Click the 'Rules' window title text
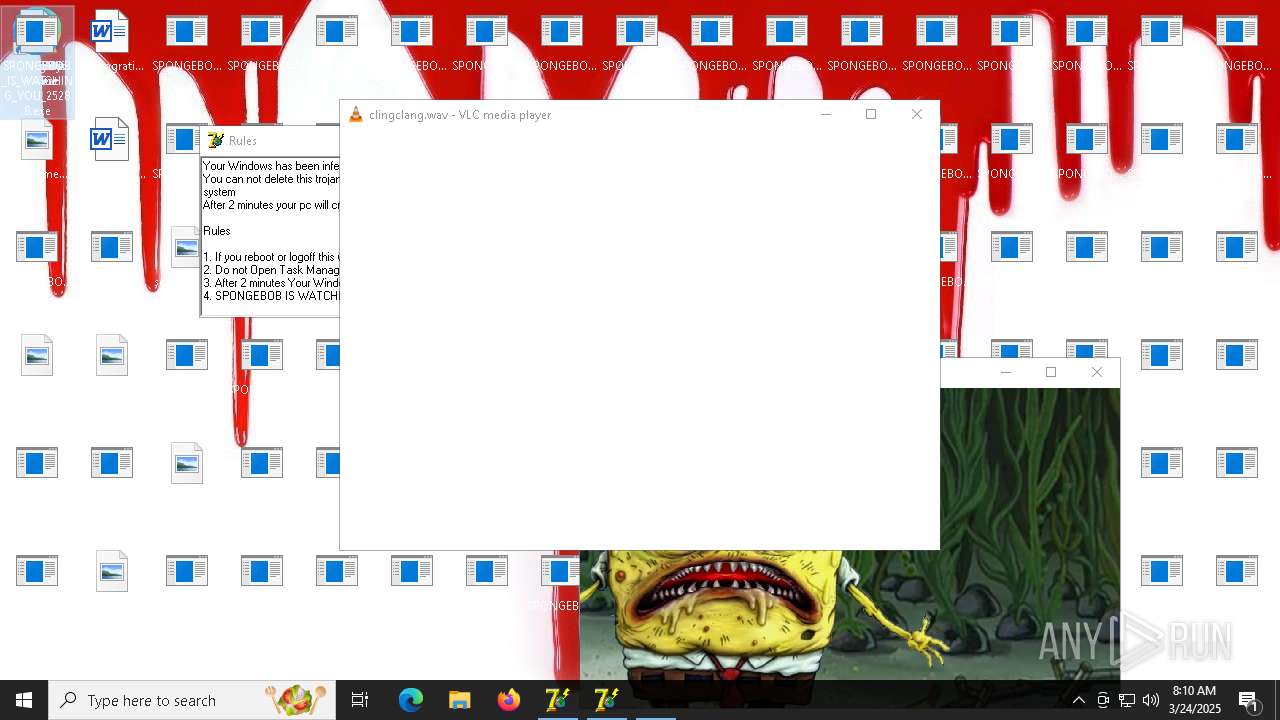Viewport: 1280px width, 720px height. [x=243, y=141]
